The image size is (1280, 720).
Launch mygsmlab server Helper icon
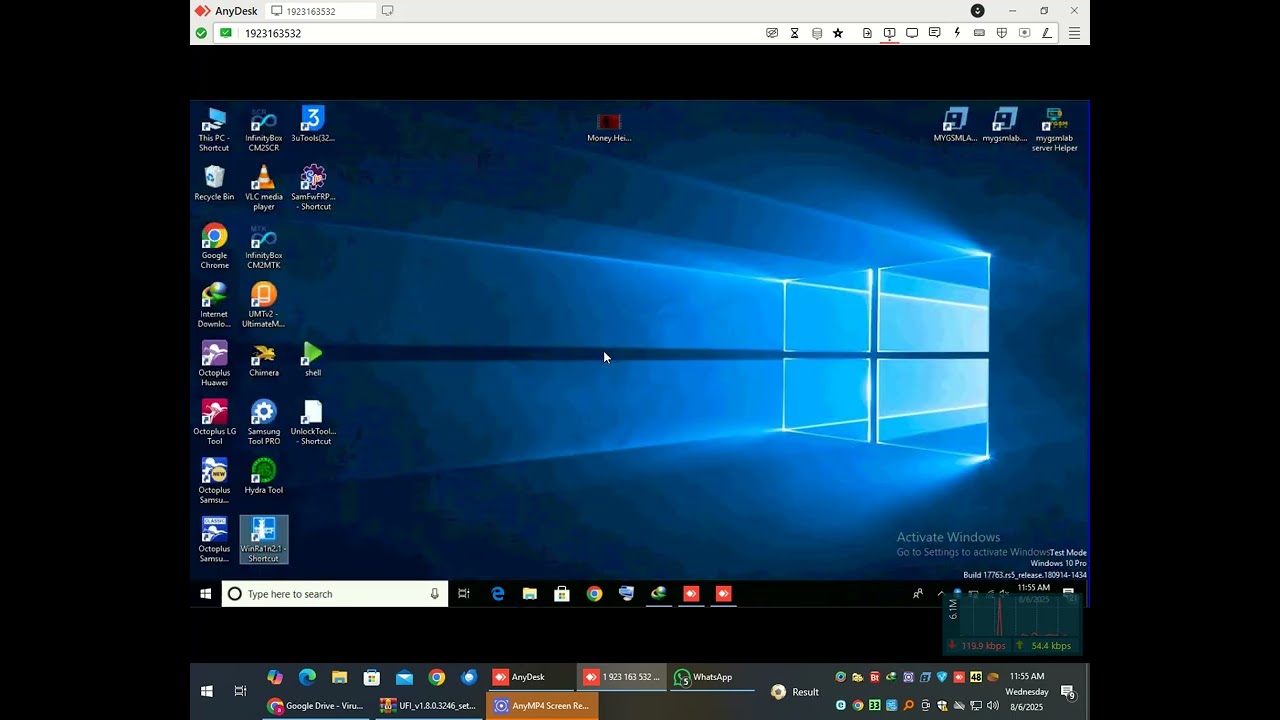[1054, 130]
